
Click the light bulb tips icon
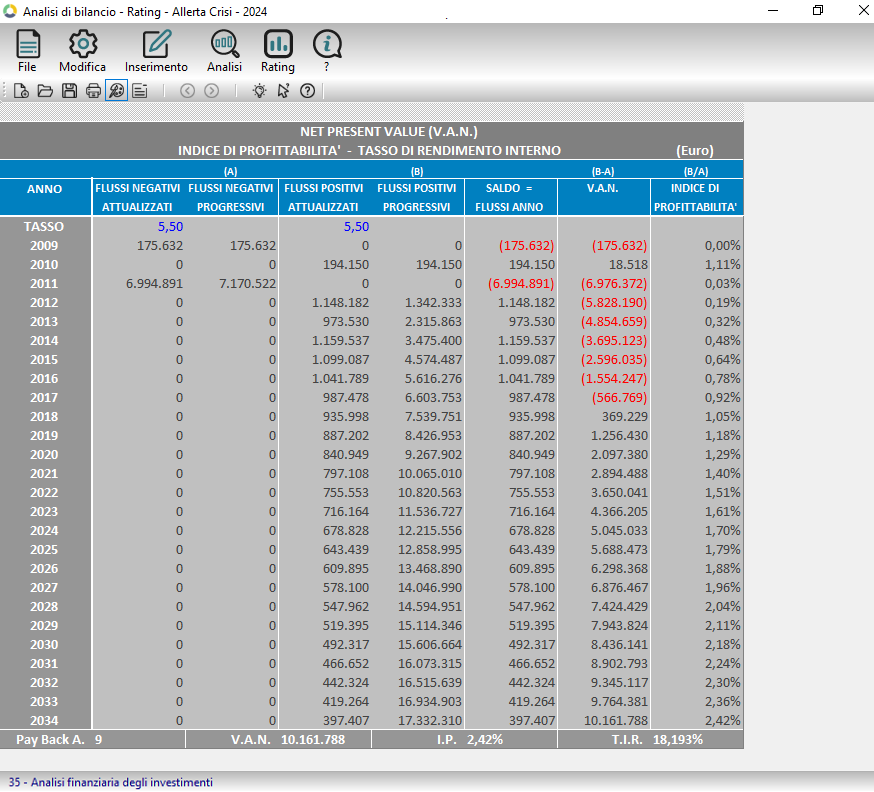[259, 91]
